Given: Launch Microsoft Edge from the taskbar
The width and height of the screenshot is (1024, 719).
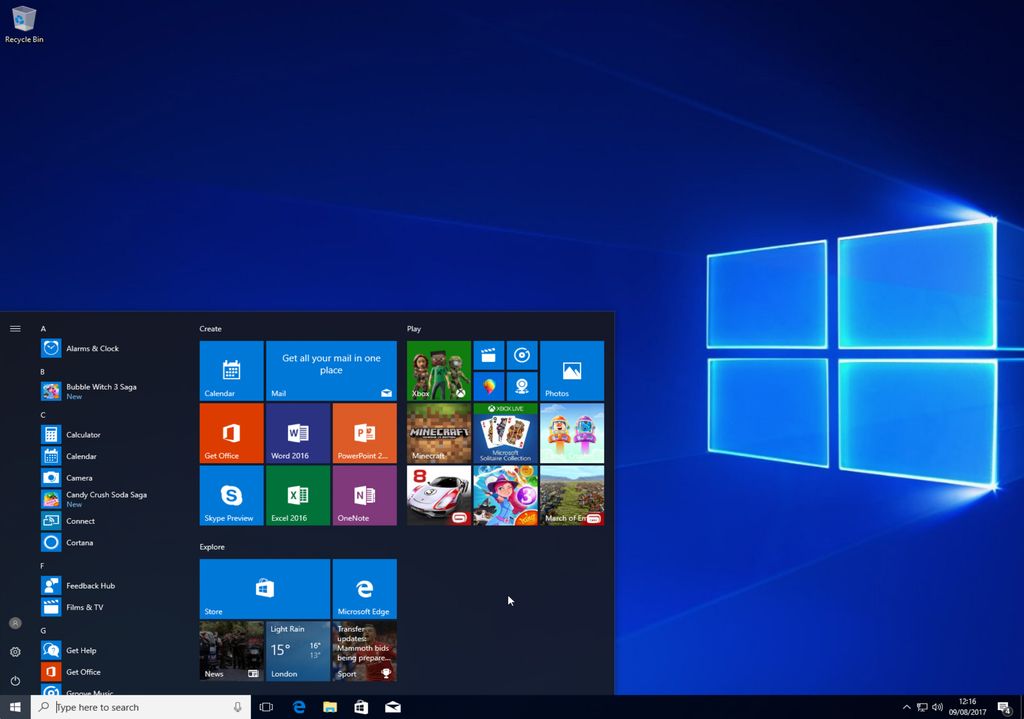Looking at the screenshot, I should (299, 707).
